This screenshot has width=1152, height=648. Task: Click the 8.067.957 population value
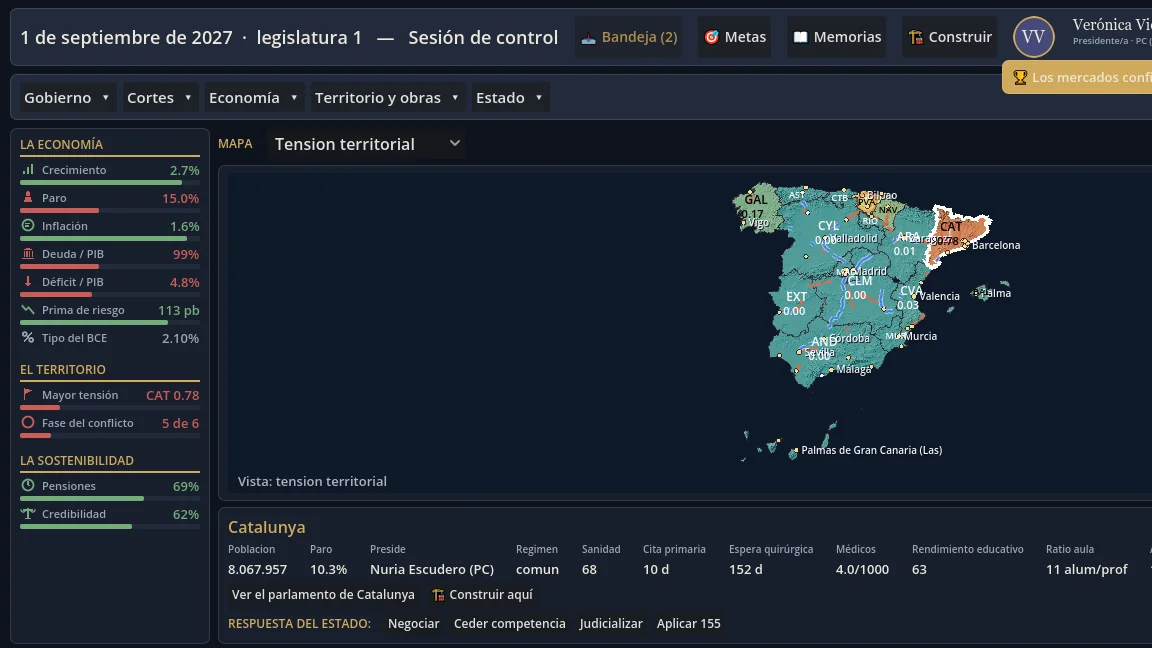257,569
